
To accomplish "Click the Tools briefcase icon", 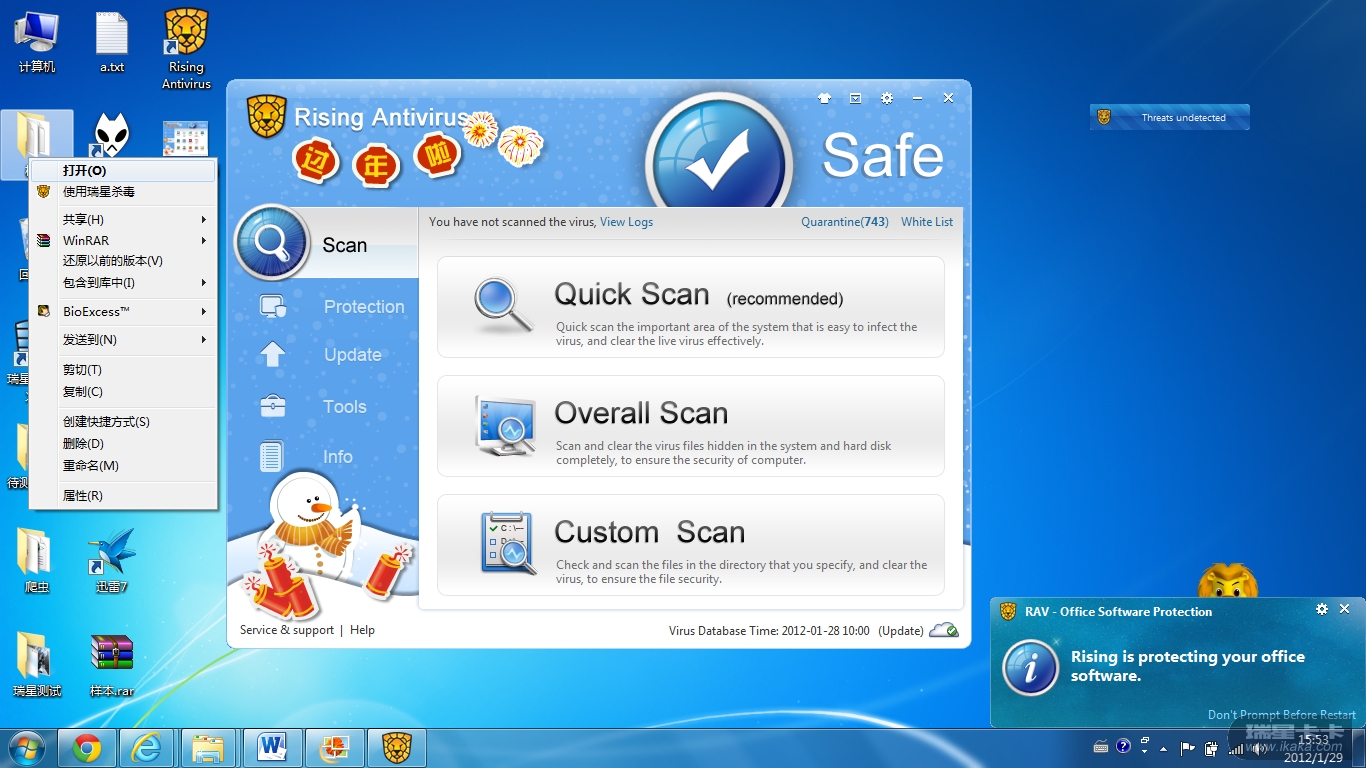I will 272,406.
